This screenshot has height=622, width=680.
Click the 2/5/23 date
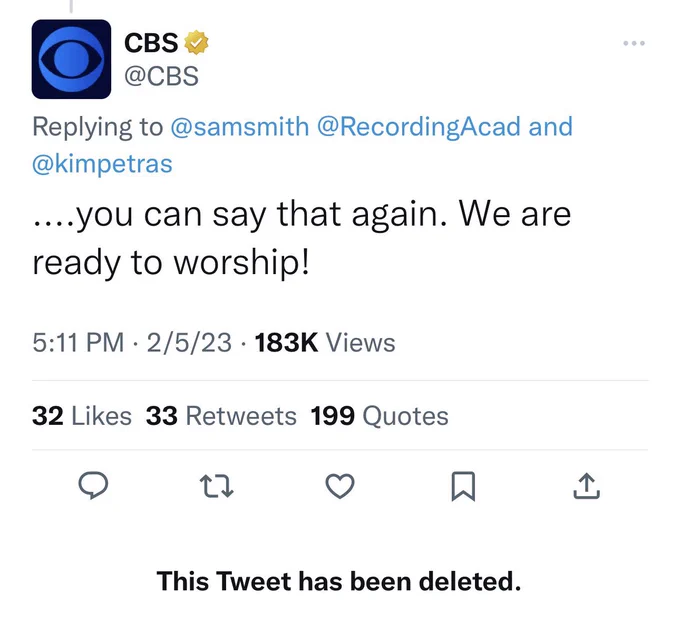189,343
